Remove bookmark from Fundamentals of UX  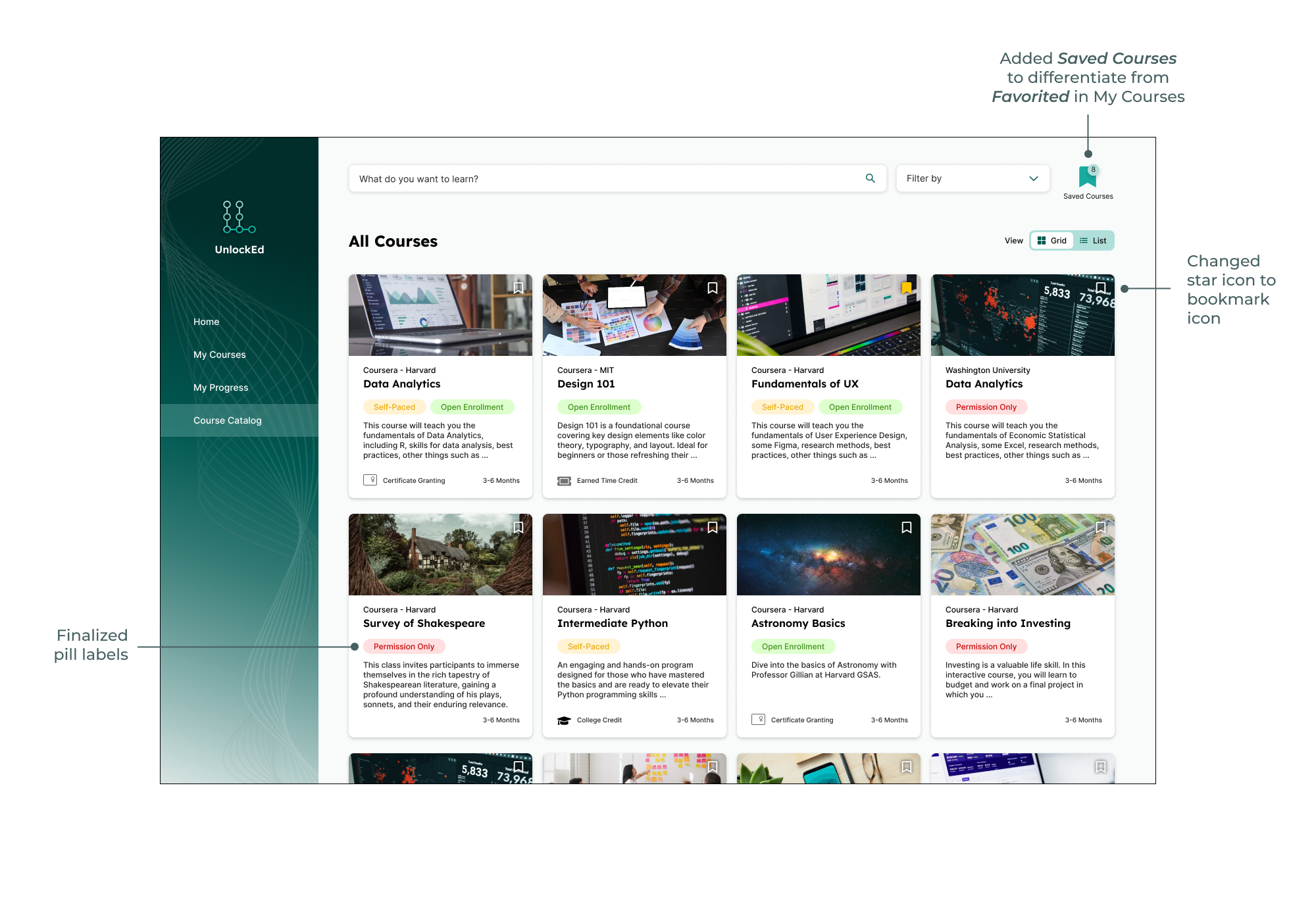click(x=907, y=288)
